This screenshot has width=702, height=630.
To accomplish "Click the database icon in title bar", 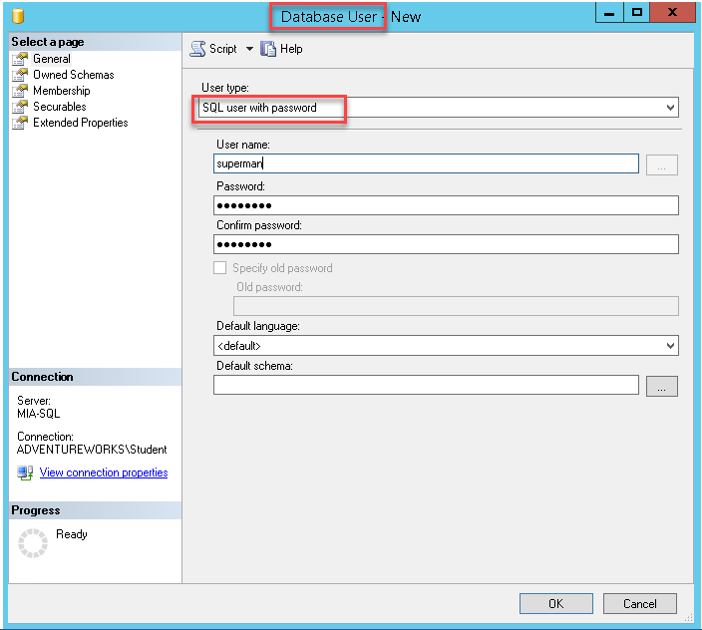I will click(x=18, y=16).
